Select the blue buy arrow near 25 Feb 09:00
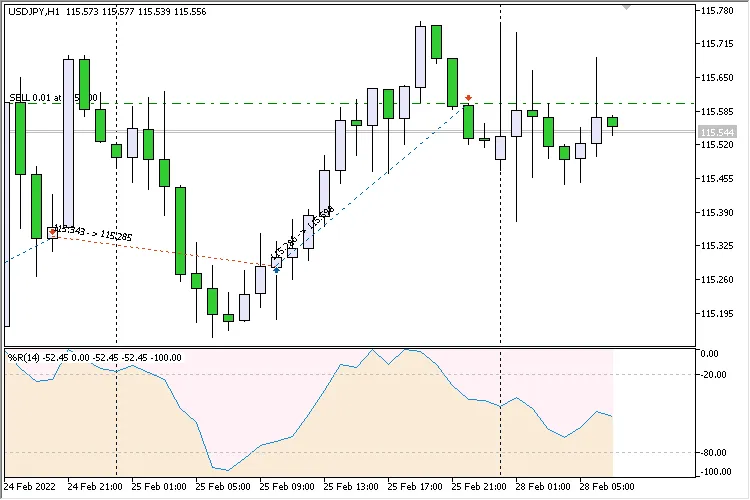Image resolution: width=750 pixels, height=500 pixels. 276,269
